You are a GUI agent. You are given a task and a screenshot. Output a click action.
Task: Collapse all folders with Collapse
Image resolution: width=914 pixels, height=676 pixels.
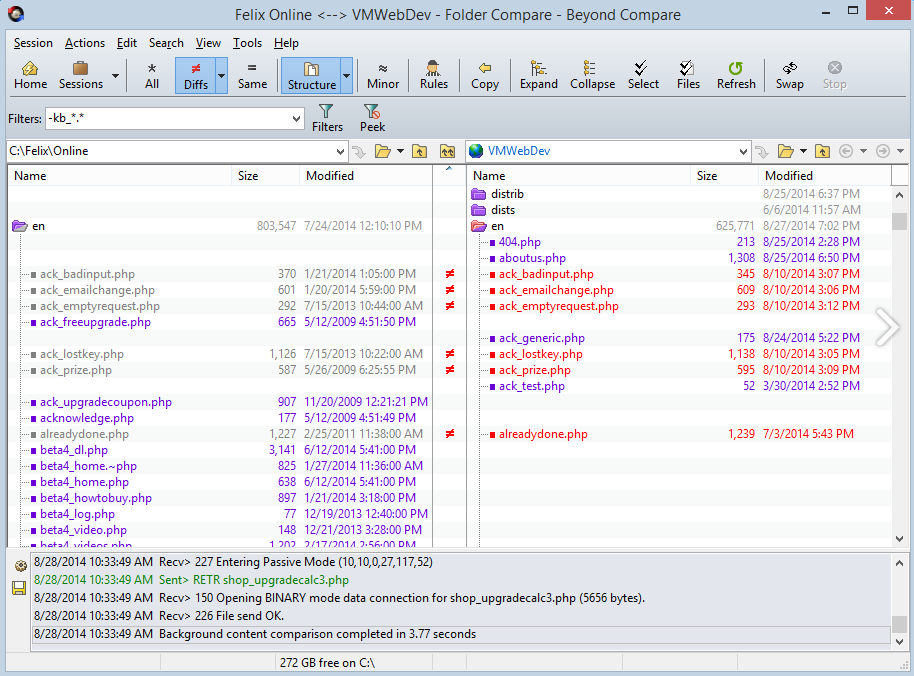[x=592, y=76]
